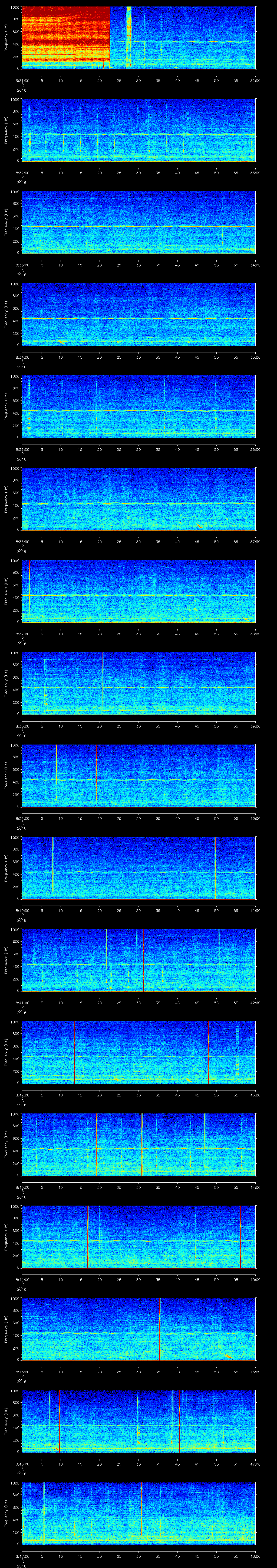The image size is (277, 1568).
Task: Pick the spectrogram panel starting at 8:44:00
Action: (x=138, y=1237)
